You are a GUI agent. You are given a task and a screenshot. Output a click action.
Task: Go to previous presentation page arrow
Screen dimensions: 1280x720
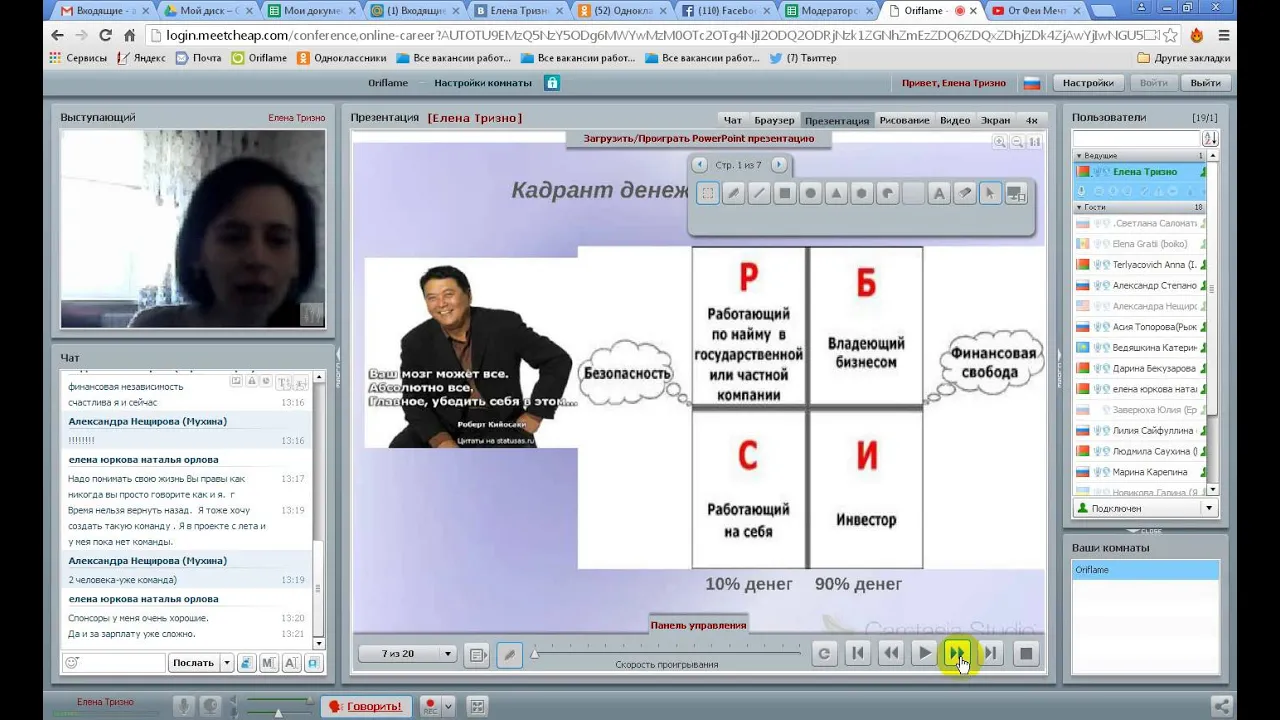coord(699,164)
